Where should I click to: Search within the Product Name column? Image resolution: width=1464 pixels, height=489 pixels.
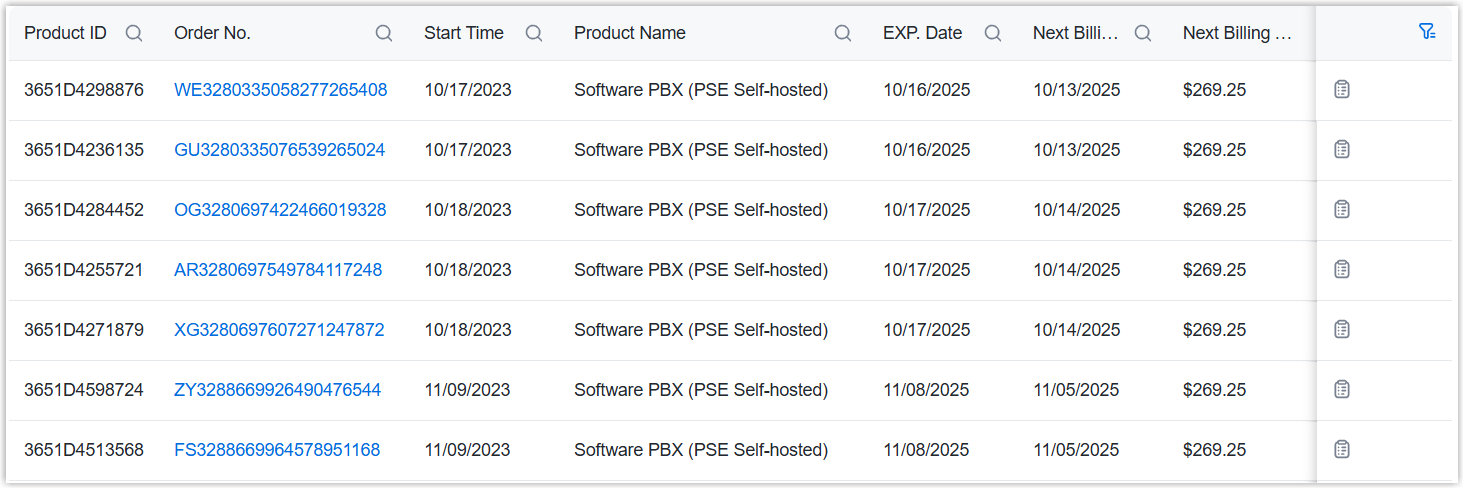[x=843, y=33]
